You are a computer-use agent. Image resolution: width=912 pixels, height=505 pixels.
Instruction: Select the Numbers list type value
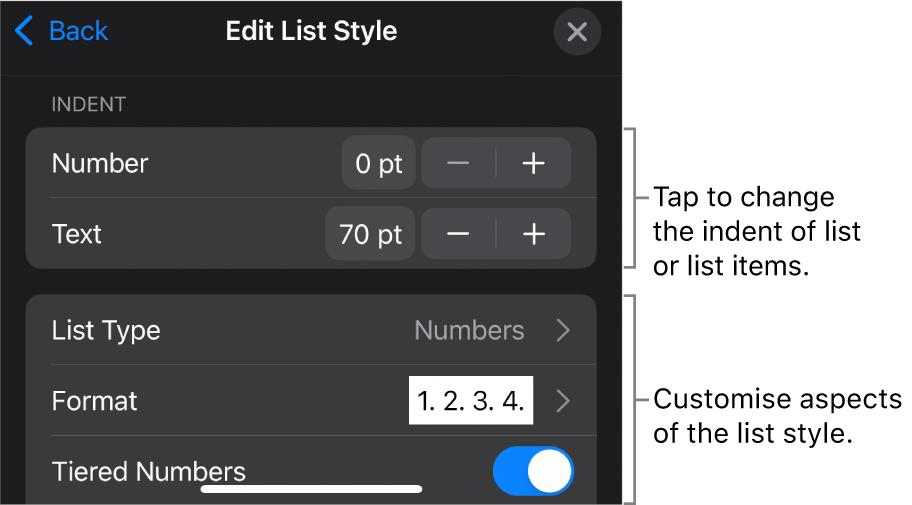click(x=469, y=330)
